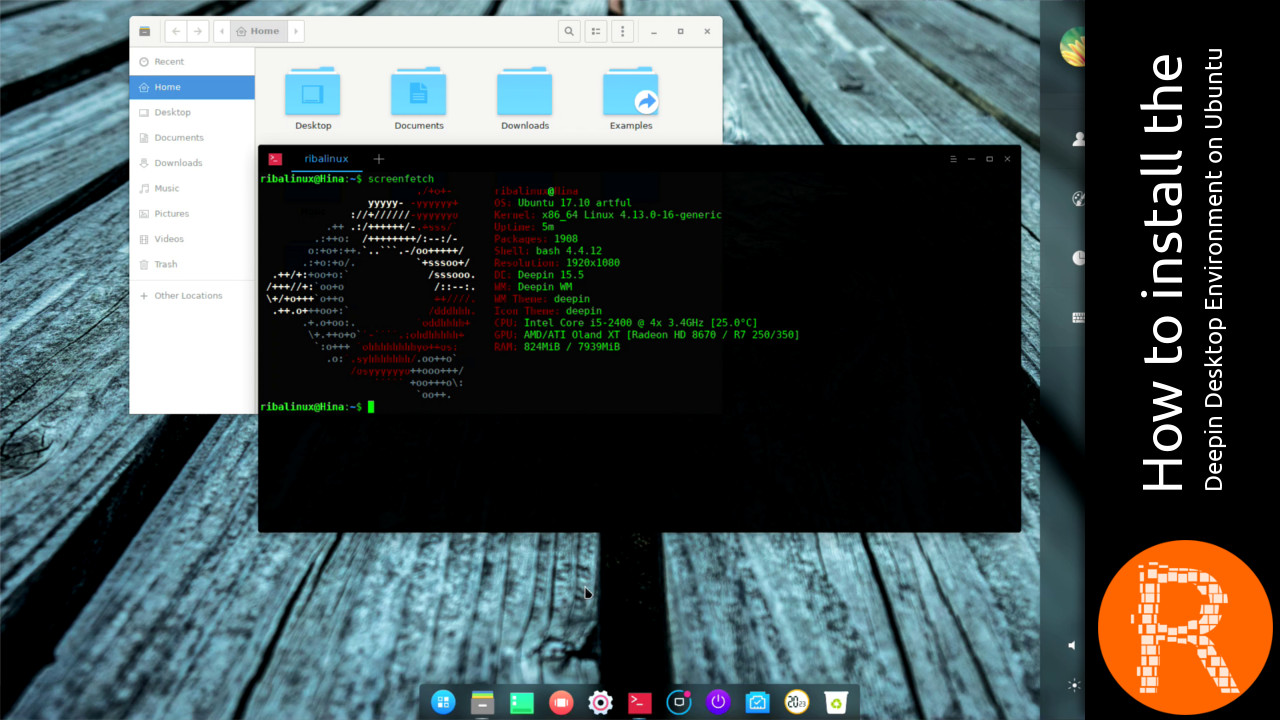The width and height of the screenshot is (1280, 720).
Task: Select Videos in Files sidebar
Action: pos(192,239)
